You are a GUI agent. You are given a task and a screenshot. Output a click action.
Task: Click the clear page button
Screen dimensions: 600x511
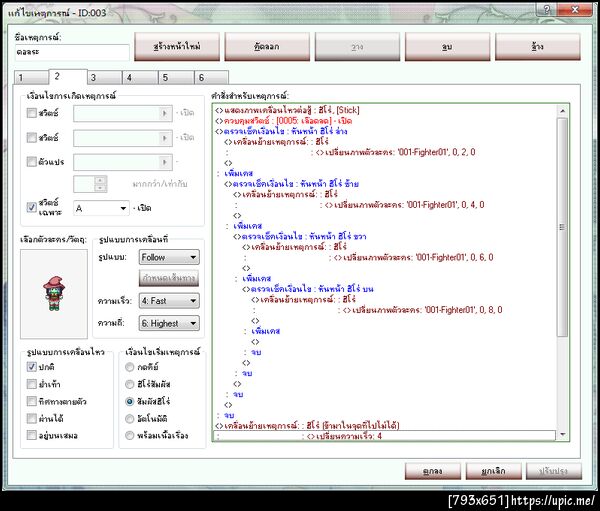(538, 47)
